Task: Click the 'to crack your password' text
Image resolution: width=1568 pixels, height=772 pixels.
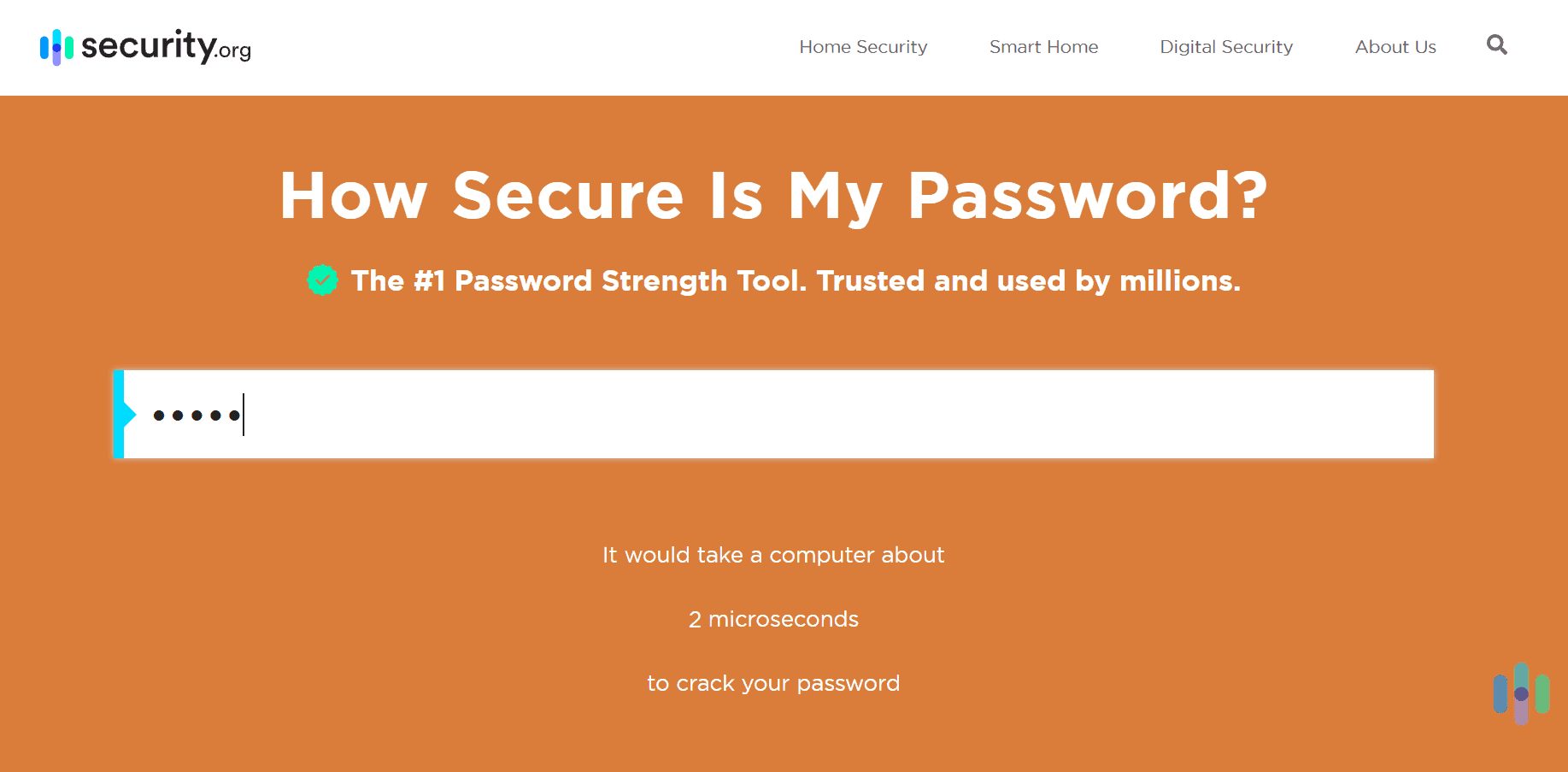Action: click(x=773, y=682)
